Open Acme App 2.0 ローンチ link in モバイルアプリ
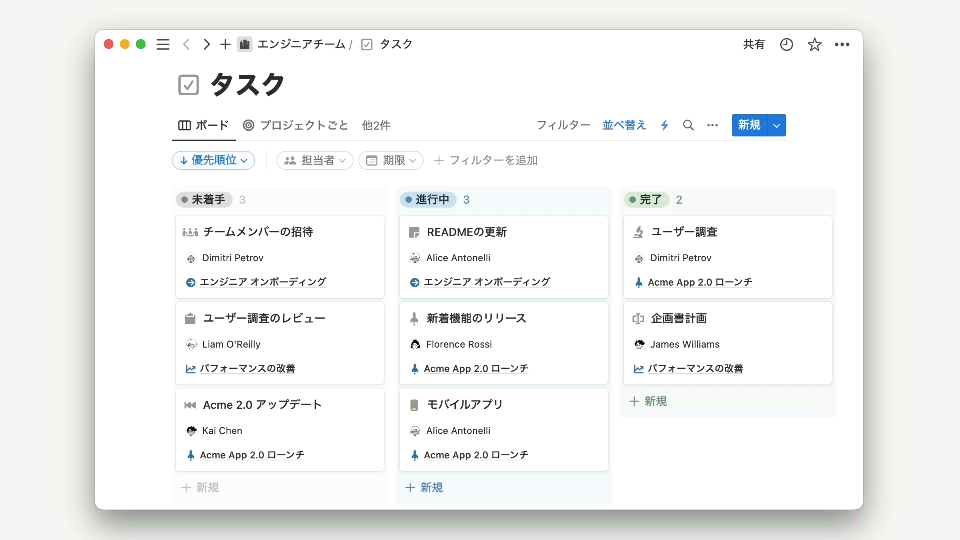Image resolution: width=960 pixels, height=540 pixels. point(476,455)
